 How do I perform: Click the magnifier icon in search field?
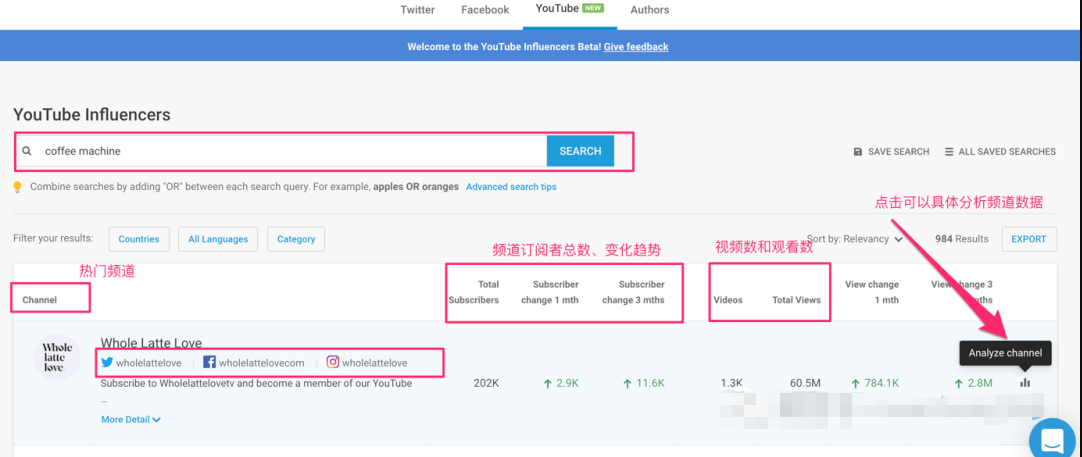28,151
